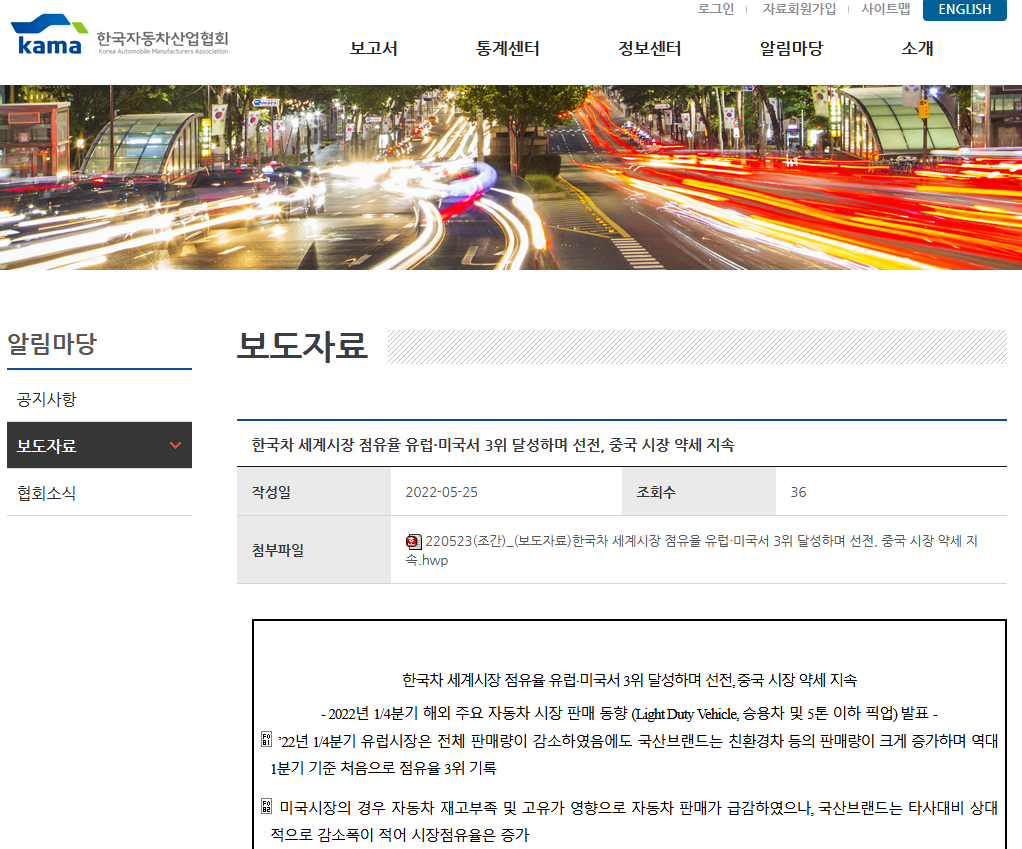
Task: Select 보도자료 in the sidebar
Action: pos(47,446)
